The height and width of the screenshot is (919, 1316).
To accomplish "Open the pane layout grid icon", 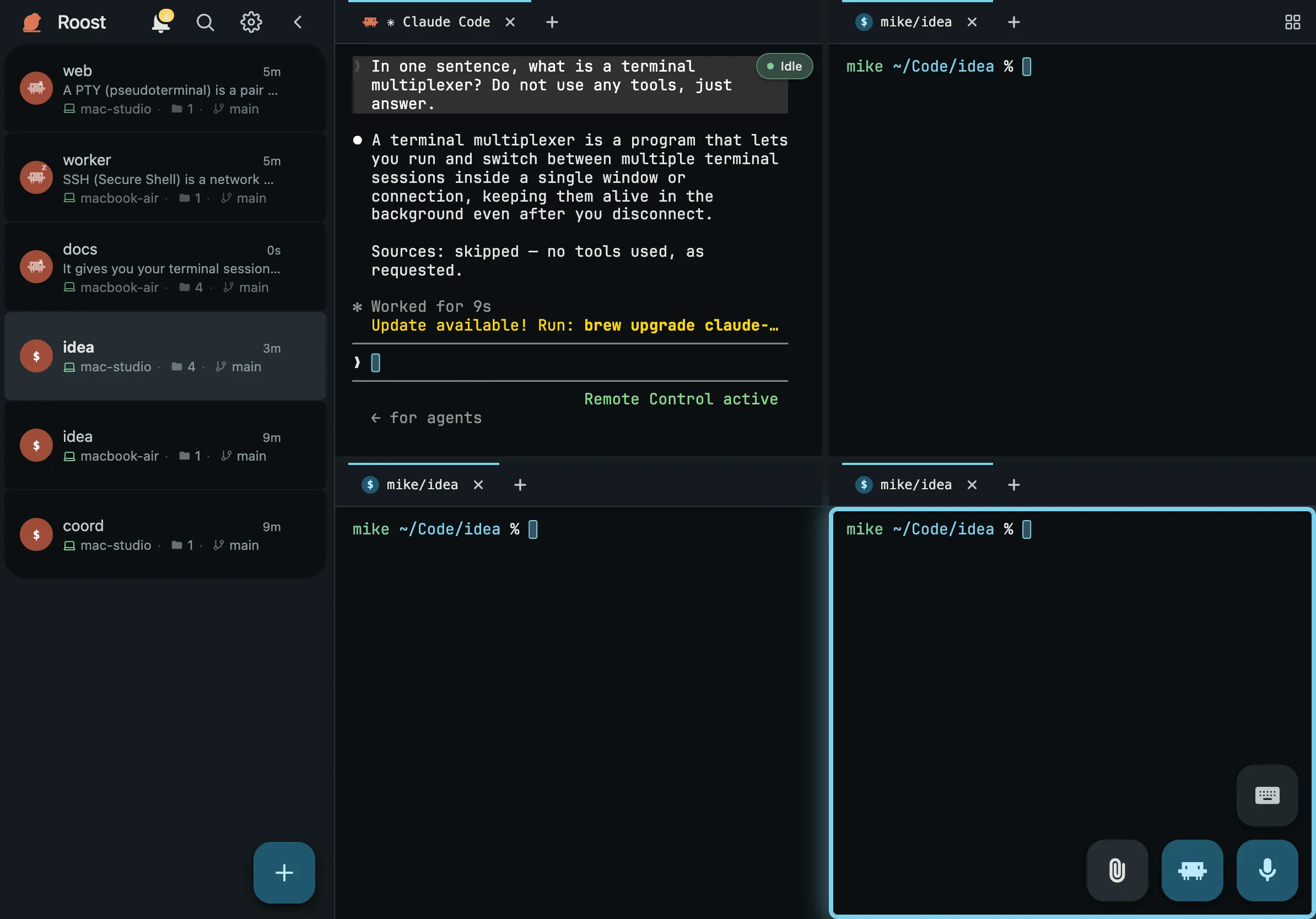I will point(1292,23).
